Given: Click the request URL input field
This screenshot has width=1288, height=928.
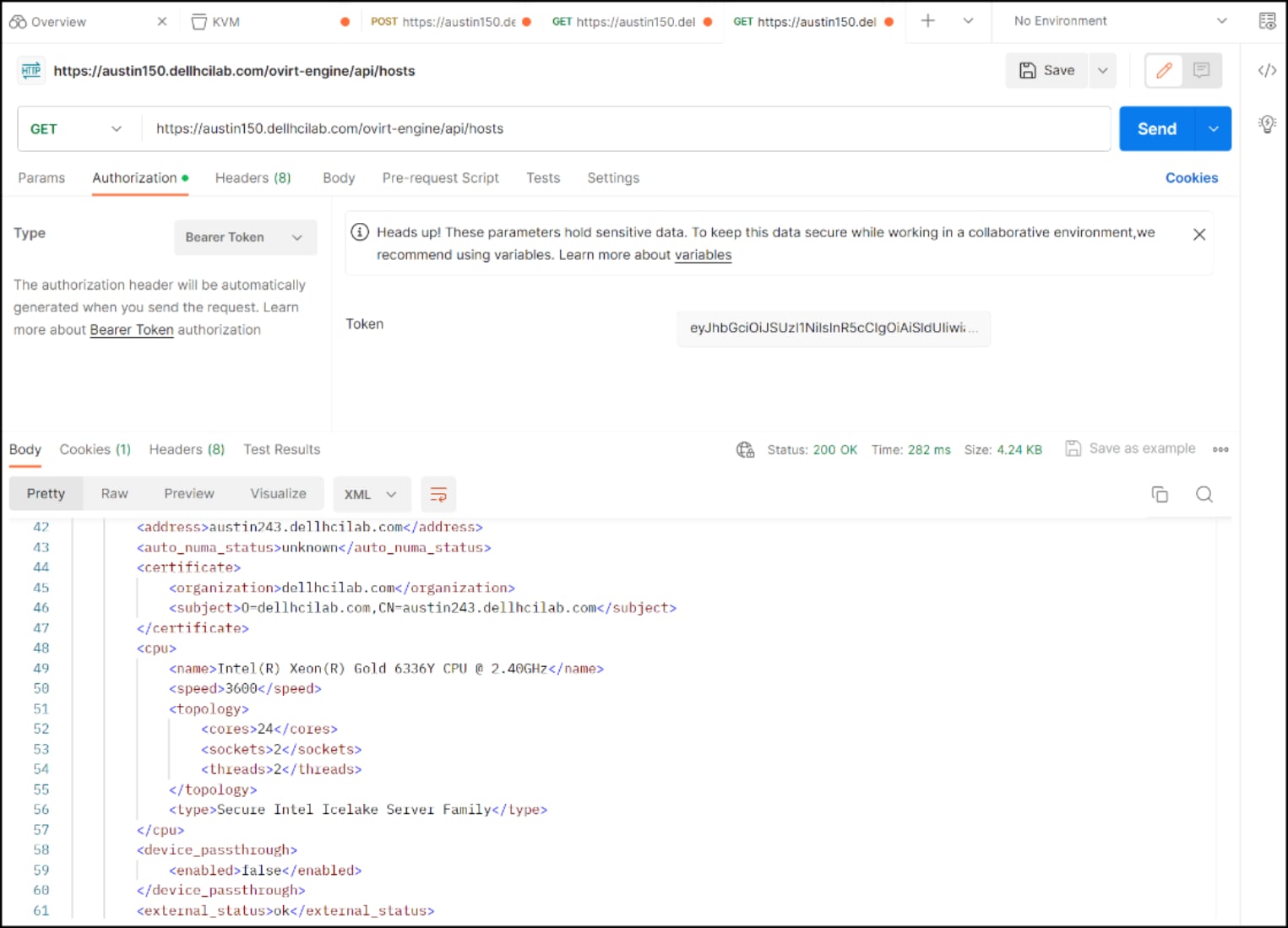Looking at the screenshot, I should pos(625,129).
